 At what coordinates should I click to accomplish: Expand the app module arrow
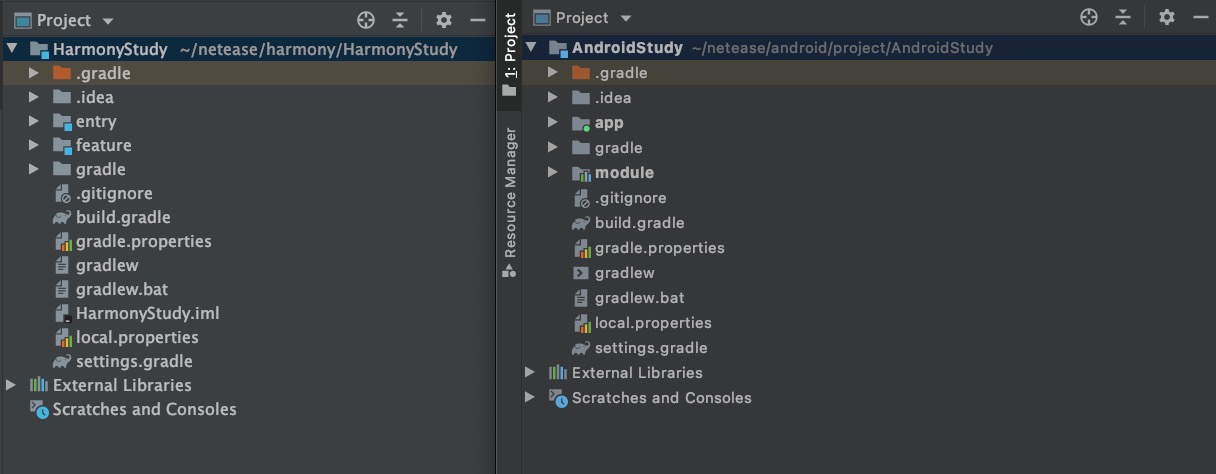pyautogui.click(x=552, y=123)
